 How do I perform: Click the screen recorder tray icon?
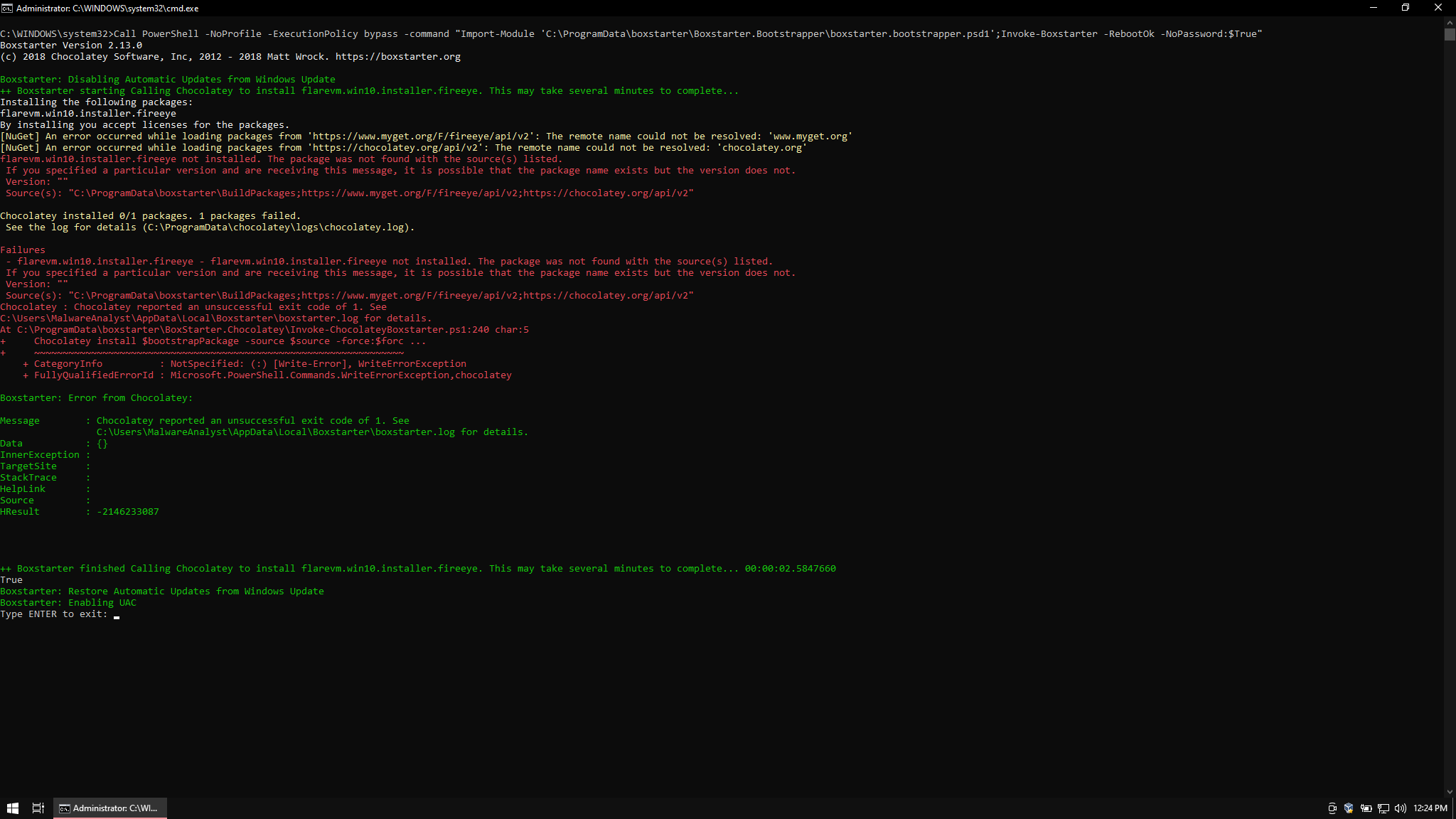[1332, 808]
